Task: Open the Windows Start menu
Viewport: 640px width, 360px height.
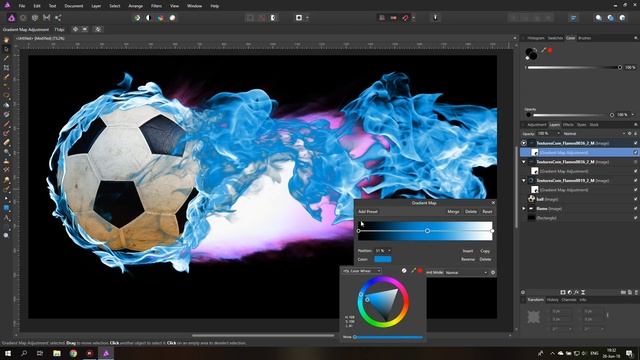Action: click(x=7, y=353)
